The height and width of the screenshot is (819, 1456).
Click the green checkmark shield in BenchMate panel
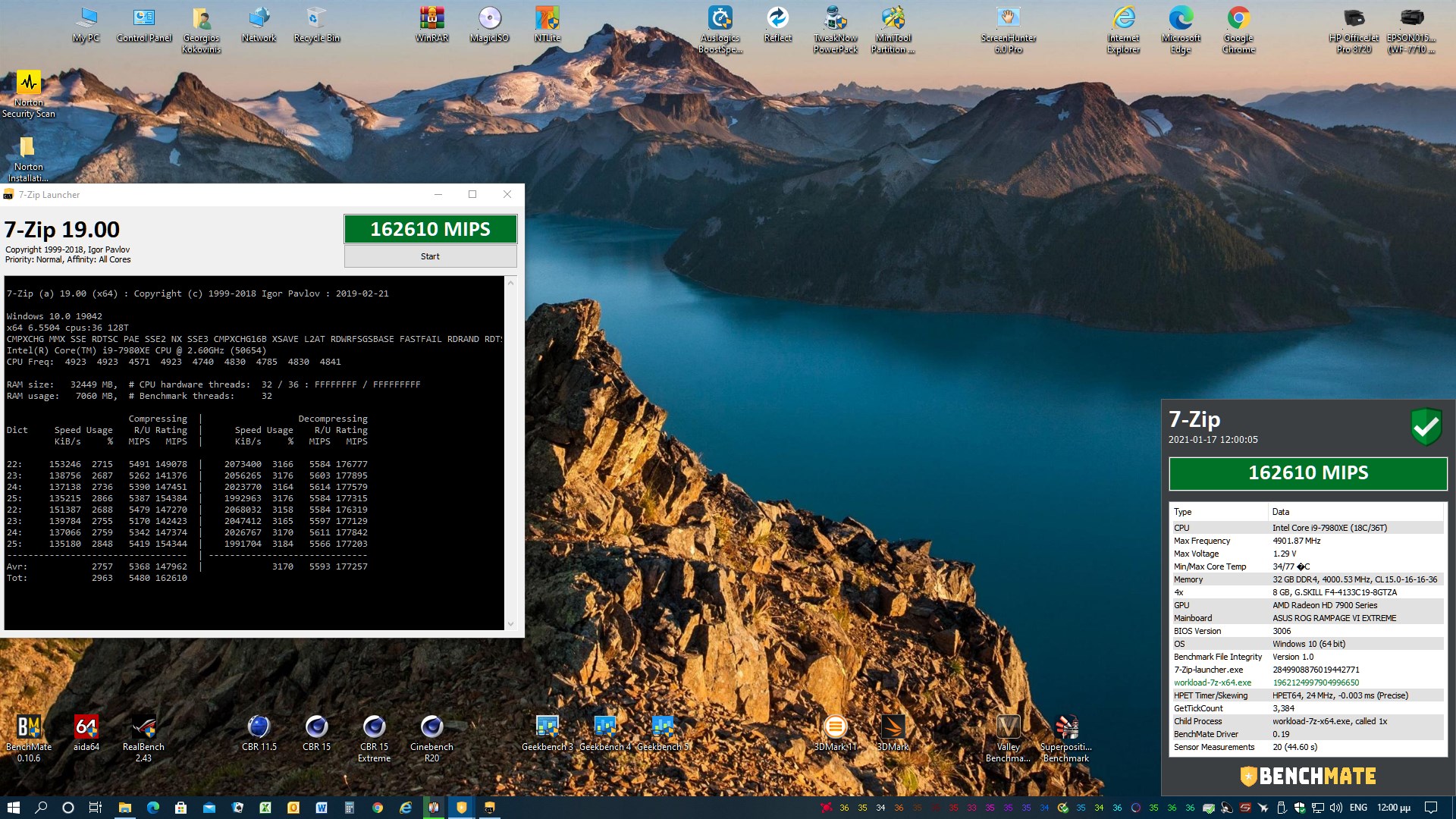pos(1426,426)
